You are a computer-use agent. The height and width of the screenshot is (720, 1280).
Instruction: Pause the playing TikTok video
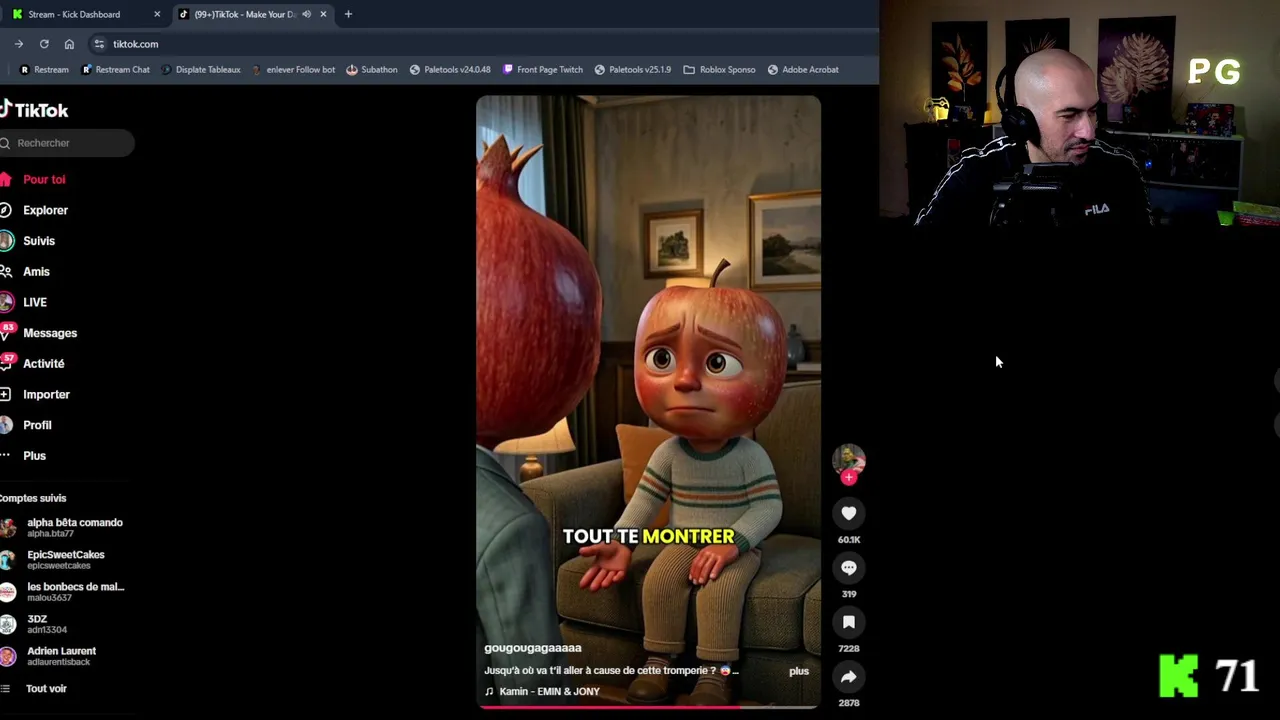point(648,400)
